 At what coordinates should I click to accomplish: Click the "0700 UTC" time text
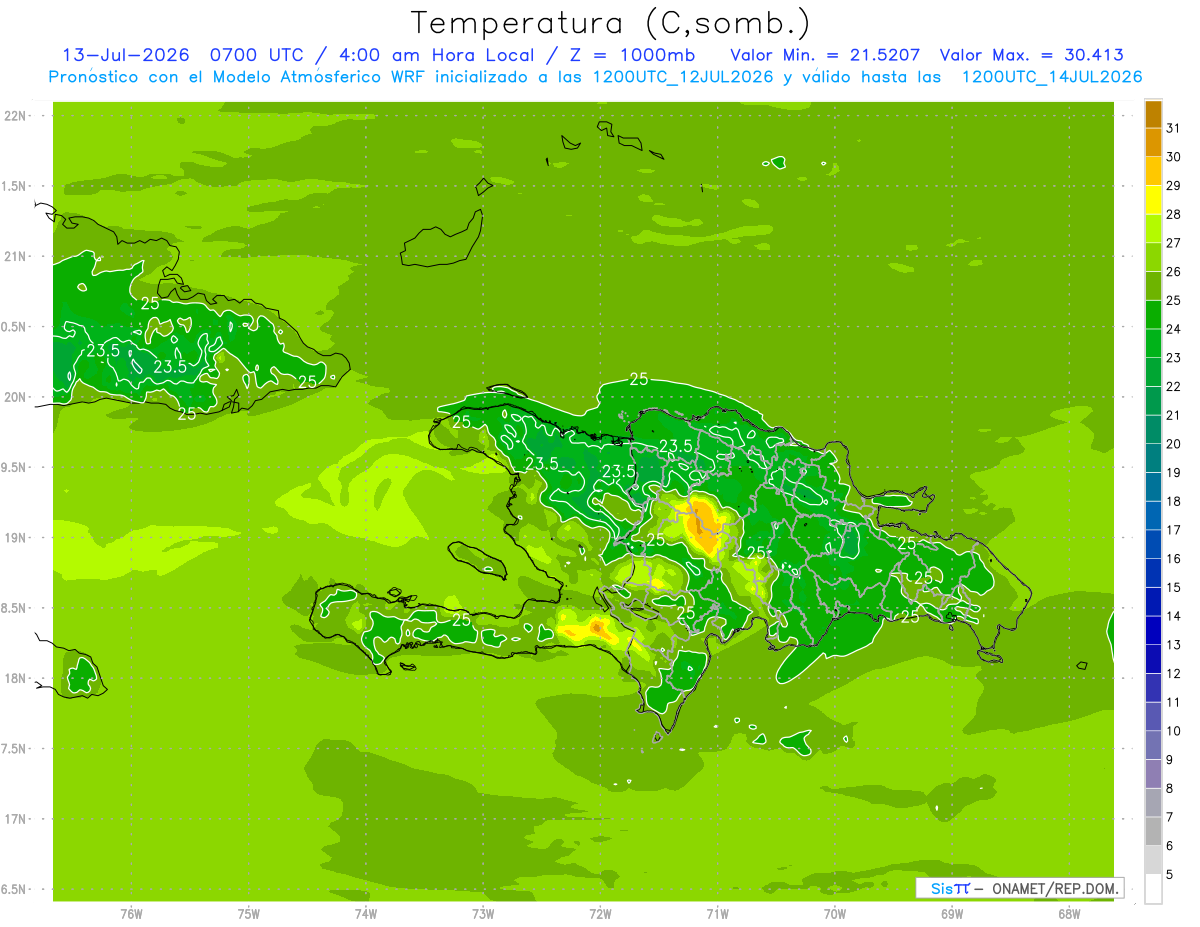pos(257,55)
